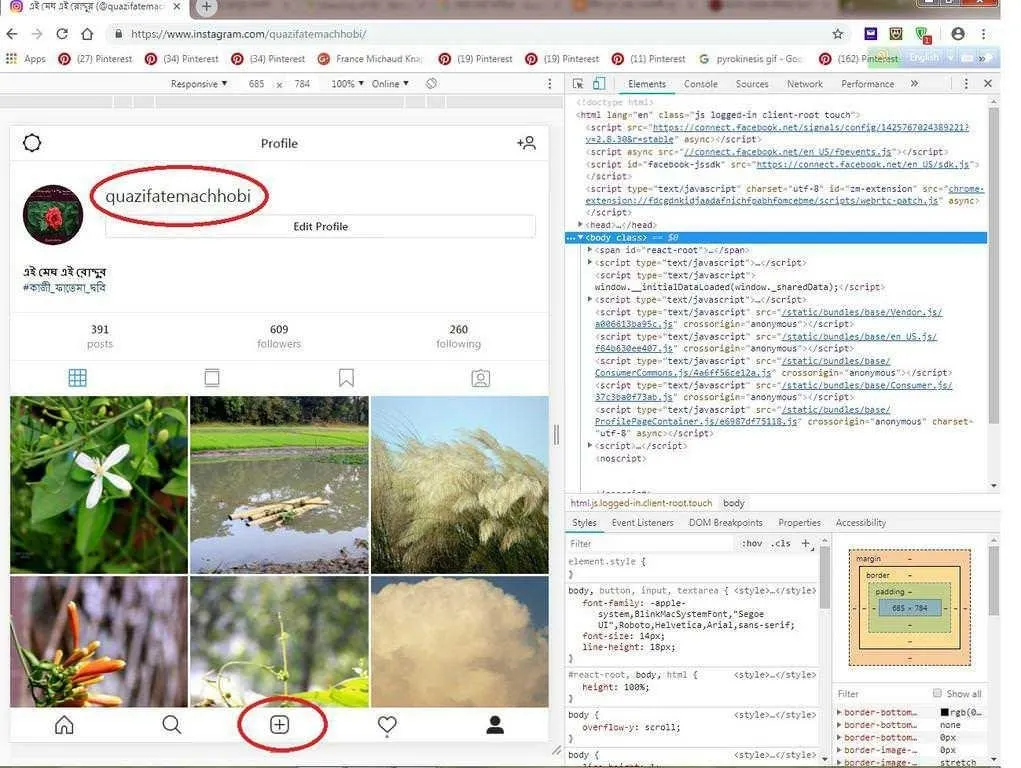Activate DevTools inspect element picker
This screenshot has width=1021, height=768.
click(x=578, y=84)
